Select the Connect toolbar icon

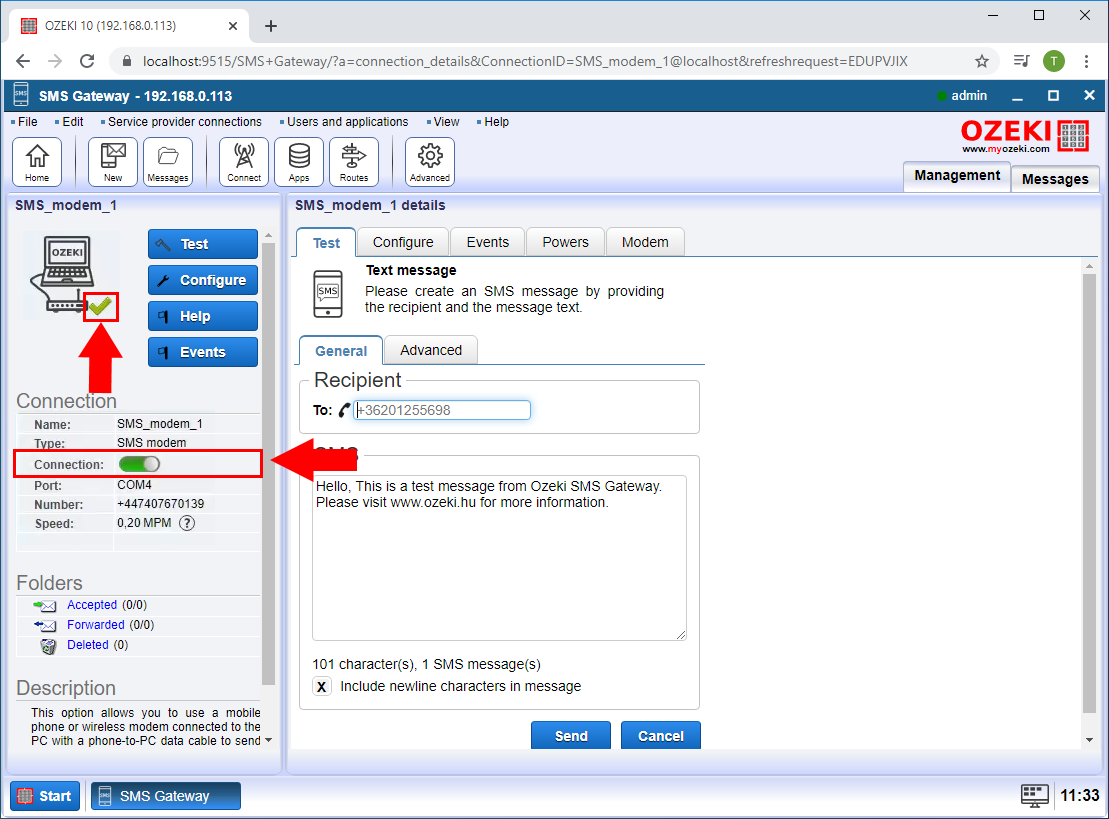[x=243, y=160]
